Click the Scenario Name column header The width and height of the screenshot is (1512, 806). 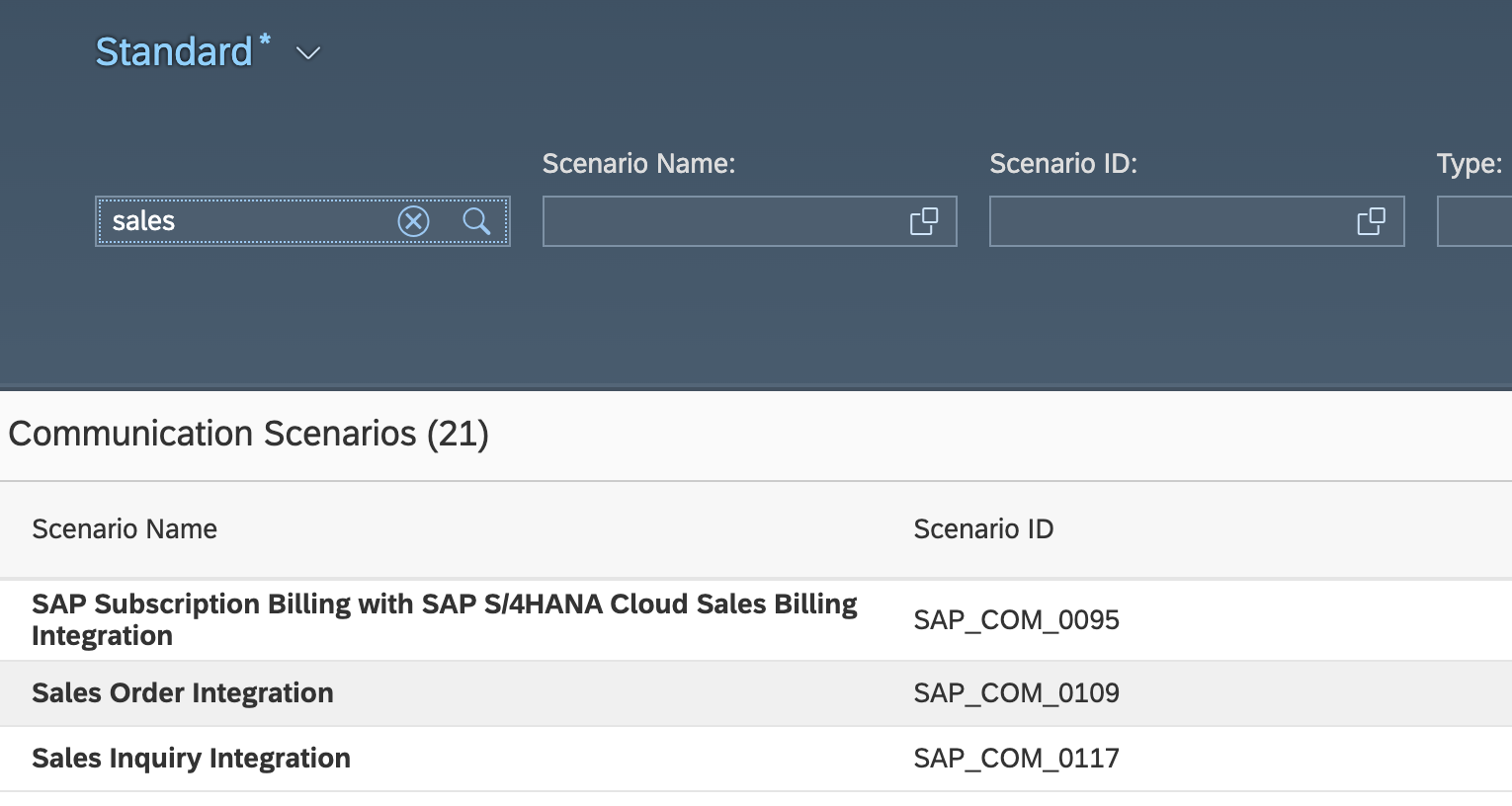125,529
